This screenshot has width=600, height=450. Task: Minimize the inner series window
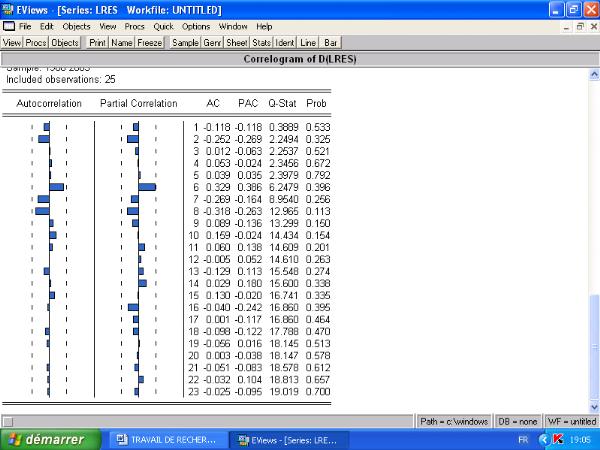(566, 27)
